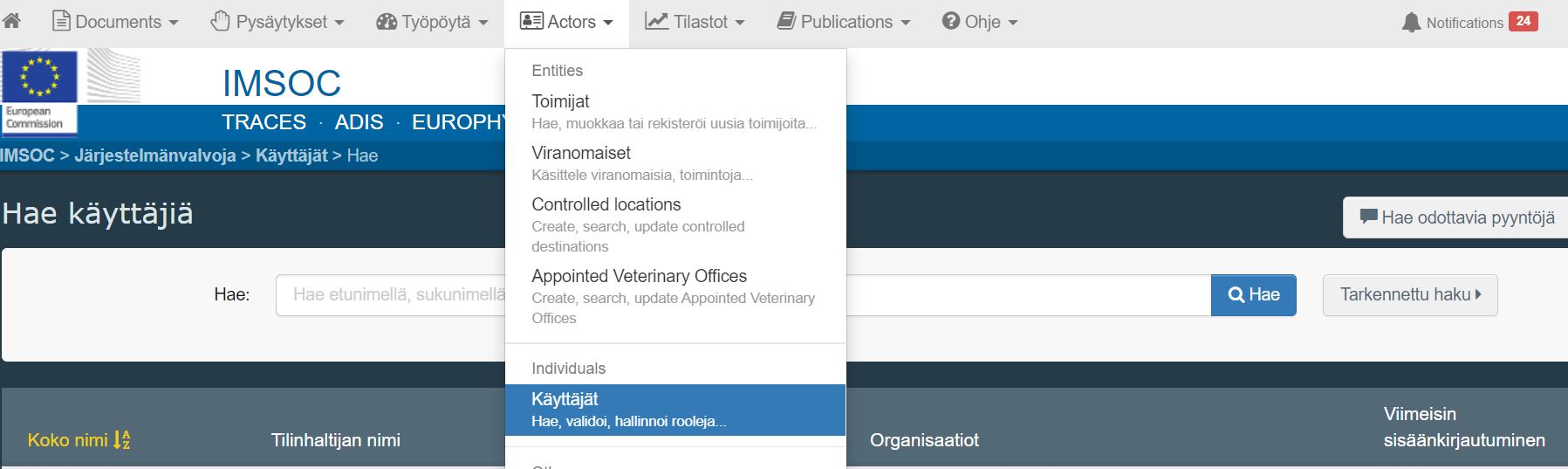The image size is (1568, 469).
Task: Expand the Publications menu
Action: click(x=844, y=22)
